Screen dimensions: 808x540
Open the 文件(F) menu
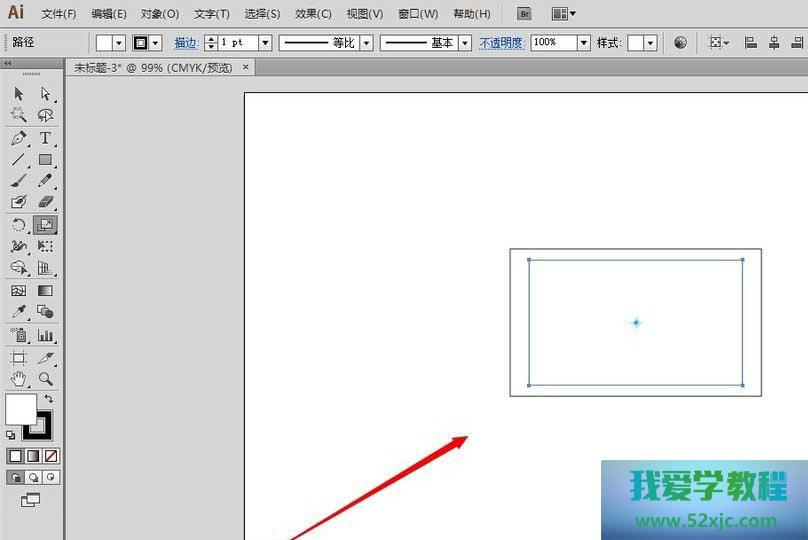59,14
